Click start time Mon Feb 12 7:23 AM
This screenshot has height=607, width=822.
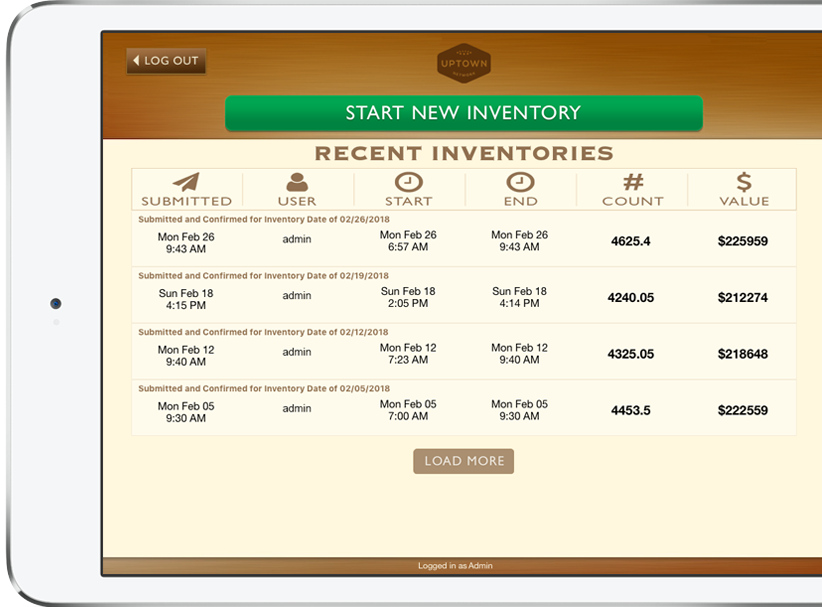point(408,354)
